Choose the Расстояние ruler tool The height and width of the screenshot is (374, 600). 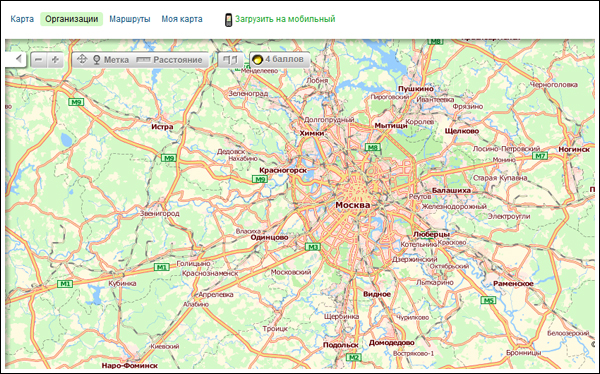169,60
